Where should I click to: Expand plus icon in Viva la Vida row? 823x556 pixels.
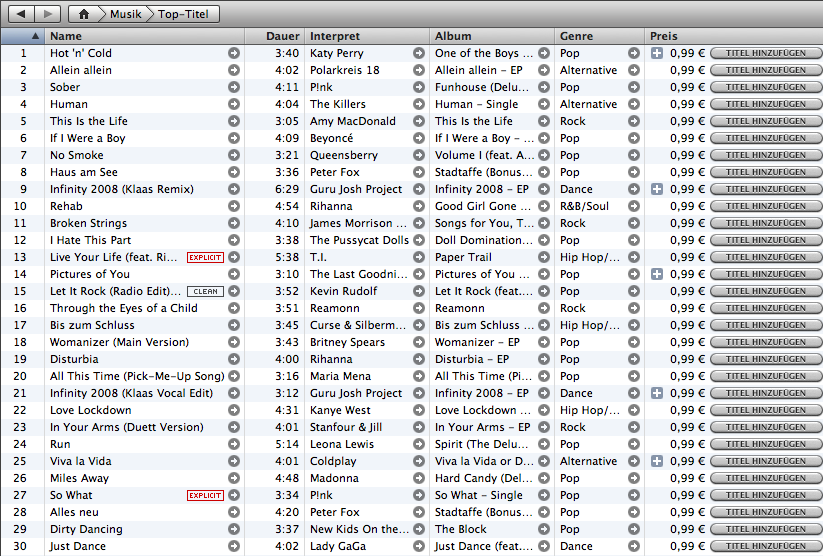[657, 461]
